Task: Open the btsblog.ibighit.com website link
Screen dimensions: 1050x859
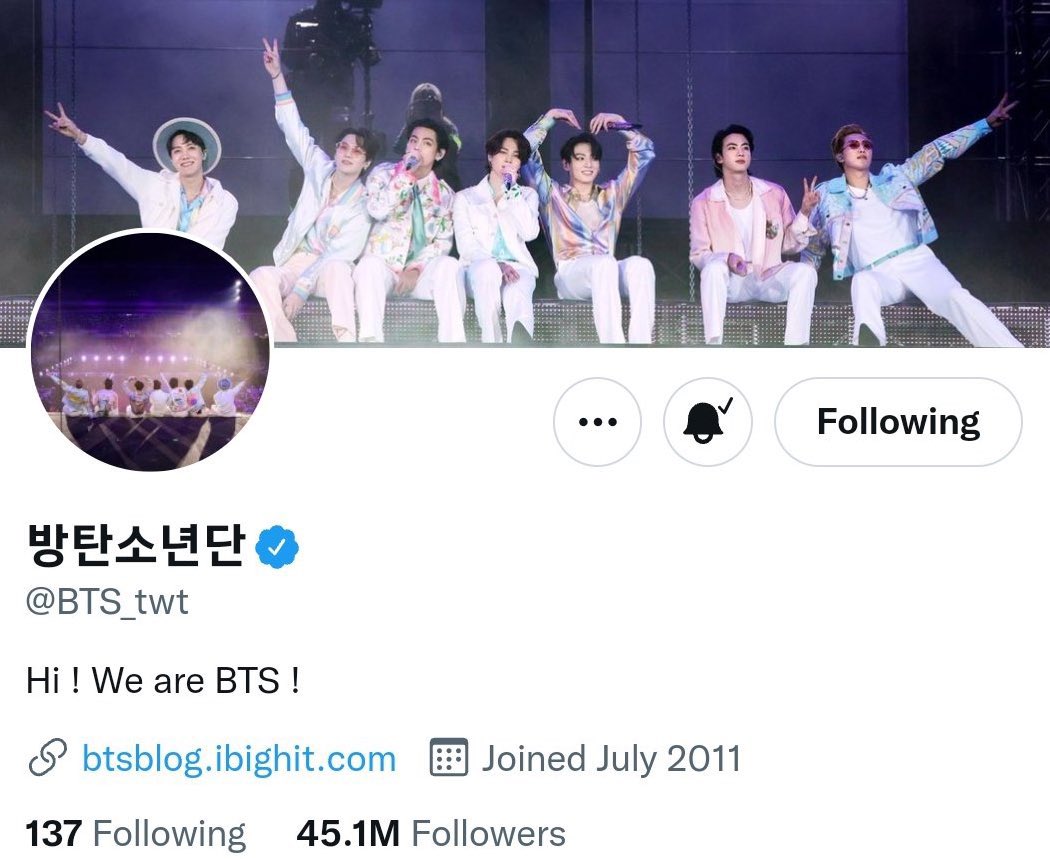Action: tap(239, 759)
